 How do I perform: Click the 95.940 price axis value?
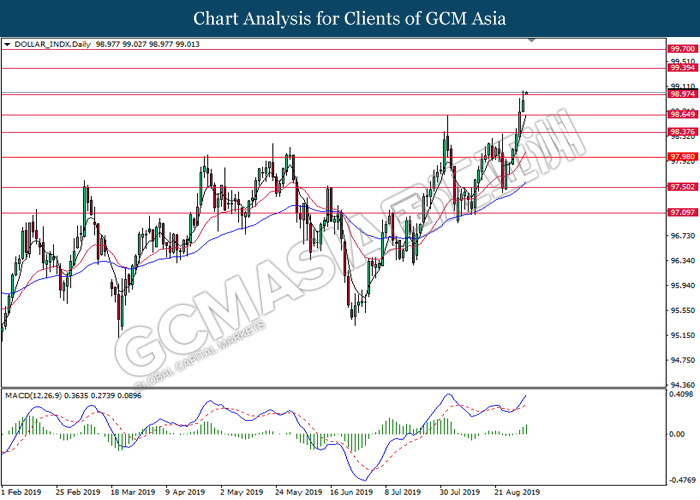coord(683,285)
